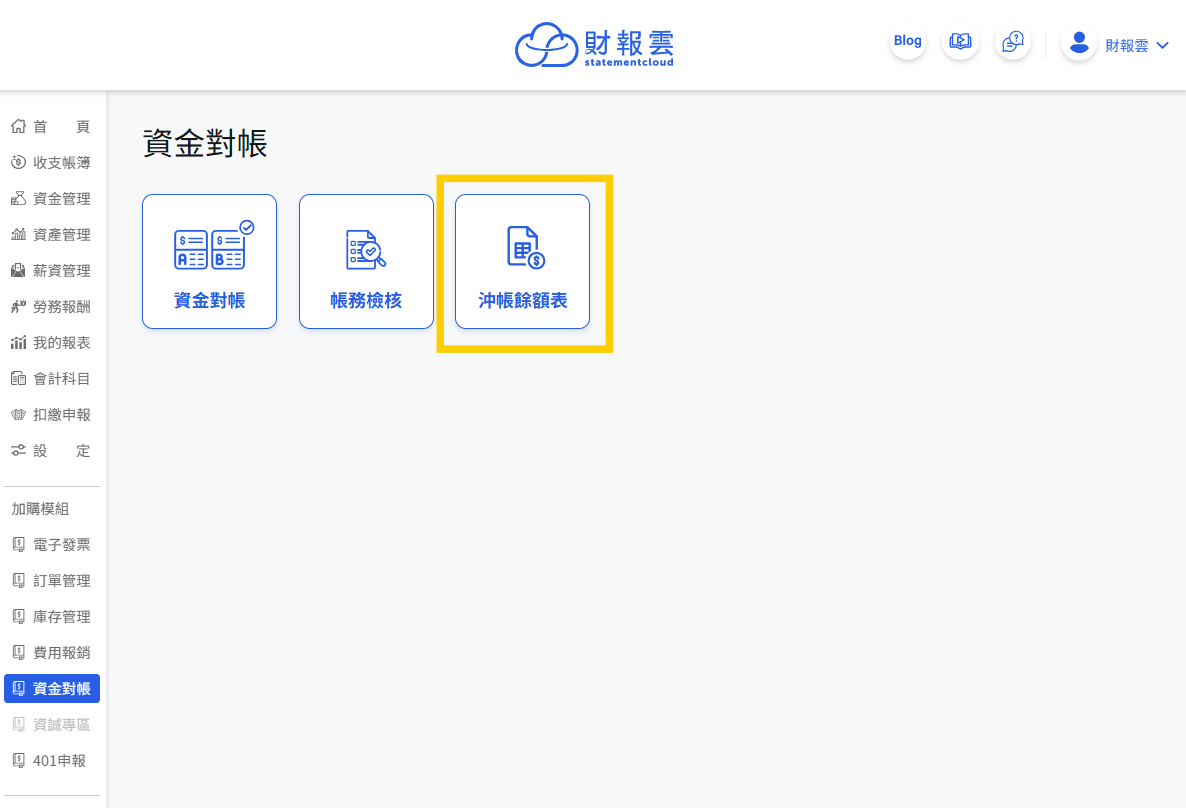Open 設定 settings in sidebar
1186x808 pixels.
click(x=51, y=451)
